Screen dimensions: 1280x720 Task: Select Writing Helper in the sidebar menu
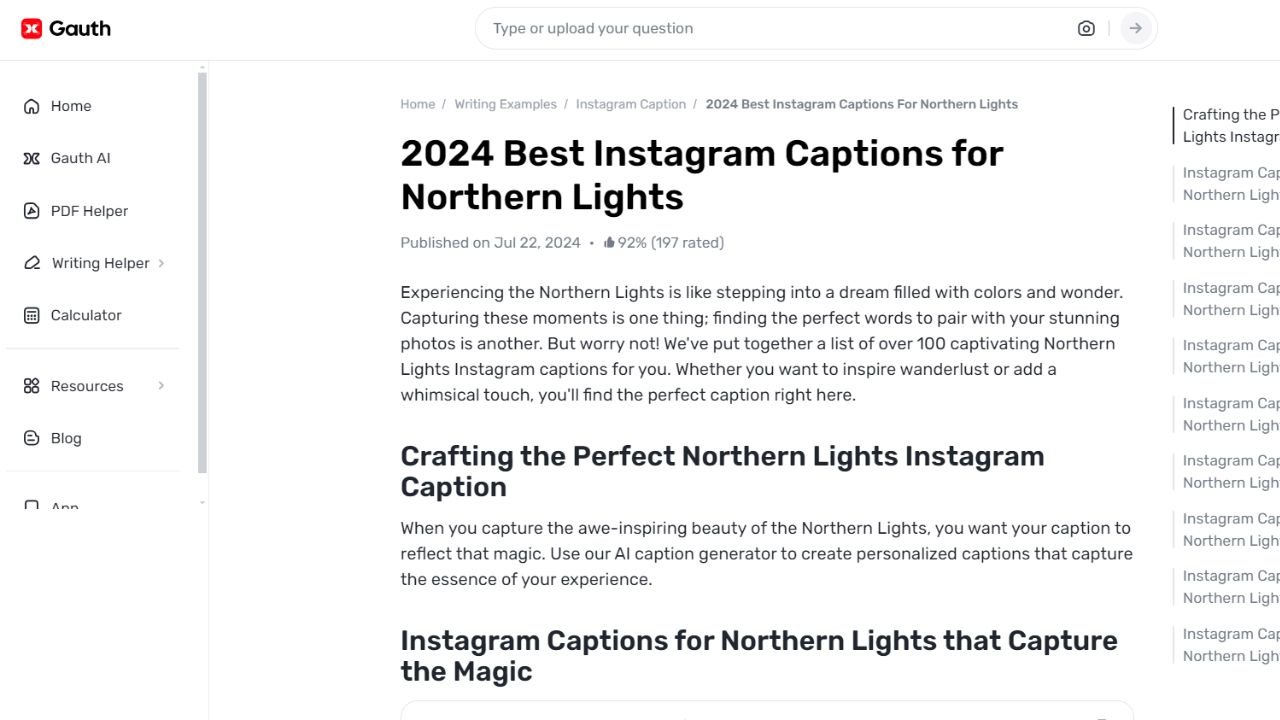(x=98, y=263)
